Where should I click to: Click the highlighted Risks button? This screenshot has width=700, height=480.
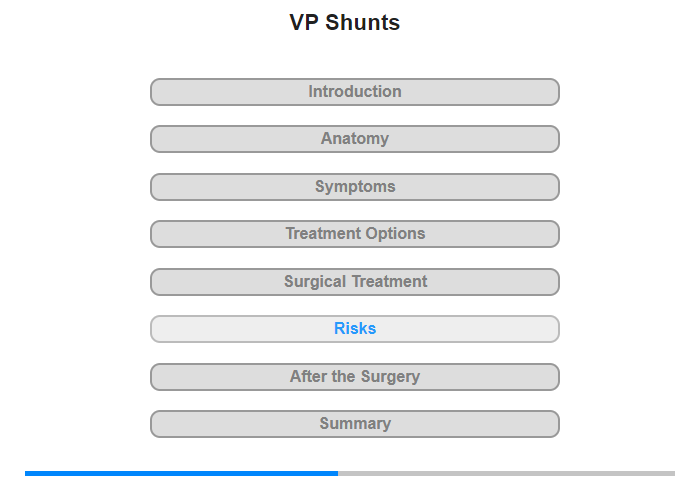click(354, 329)
